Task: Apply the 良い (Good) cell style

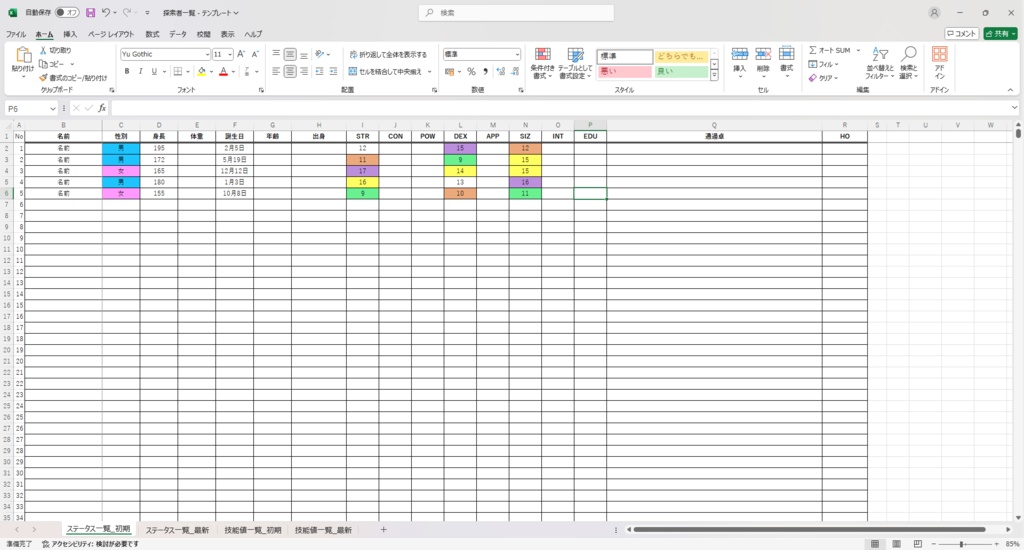Action: (x=681, y=71)
